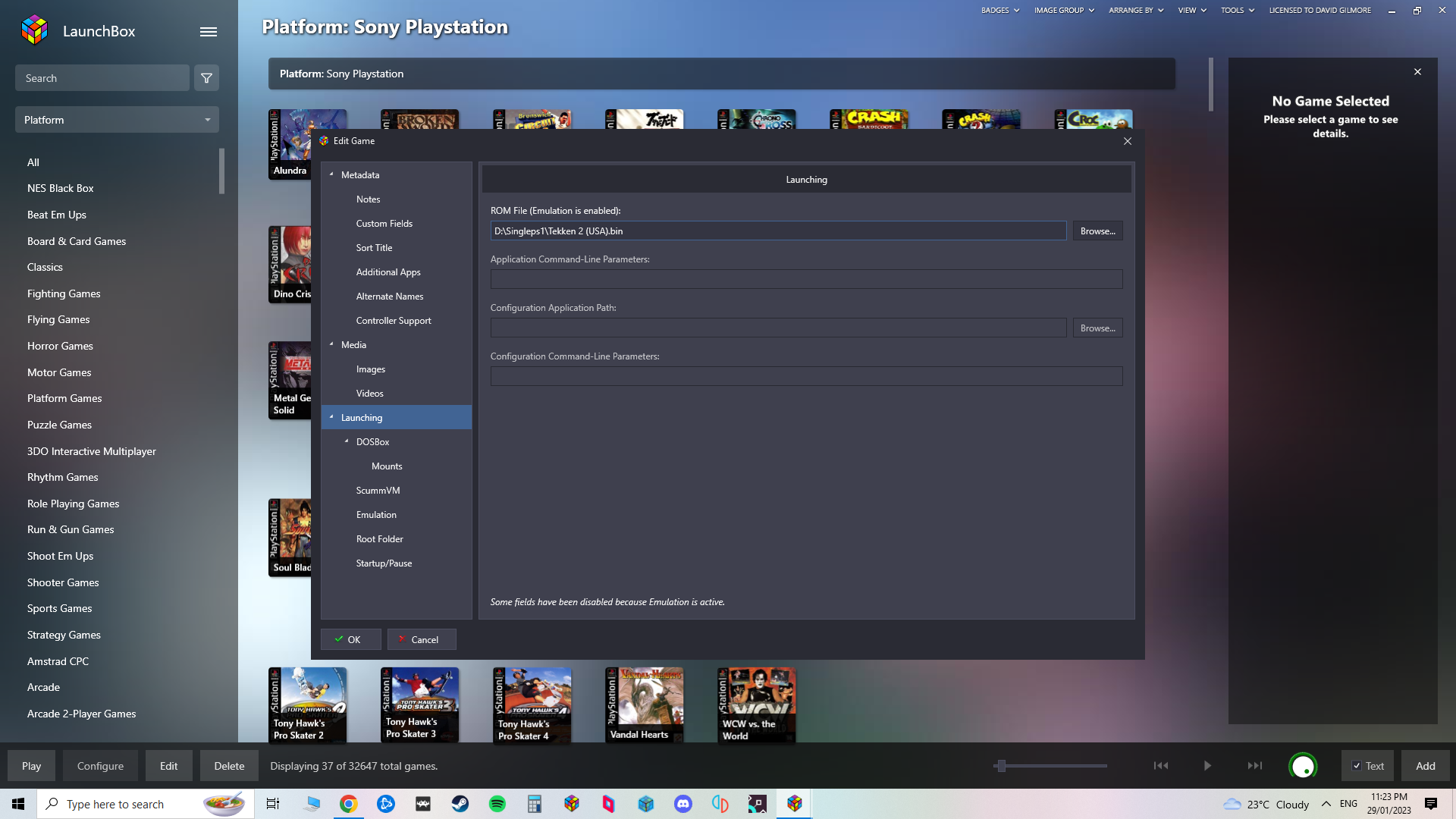Open Task View in taskbar
Image resolution: width=1456 pixels, height=819 pixels.
[x=273, y=804]
